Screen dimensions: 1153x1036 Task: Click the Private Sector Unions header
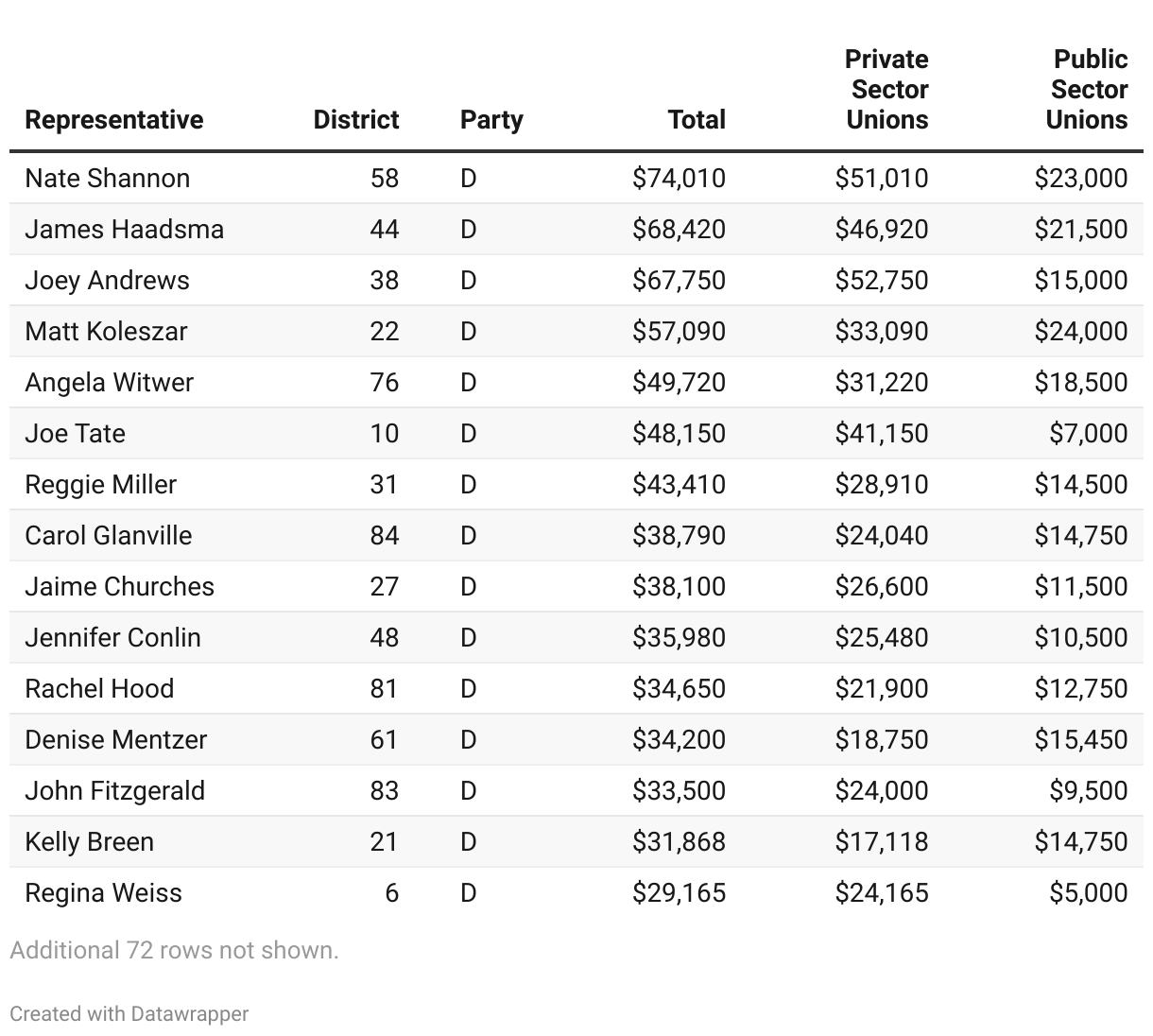(886, 90)
